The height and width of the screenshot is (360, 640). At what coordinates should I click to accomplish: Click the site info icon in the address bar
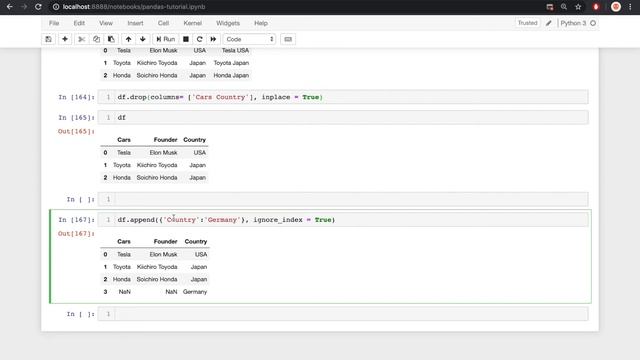point(56,7)
